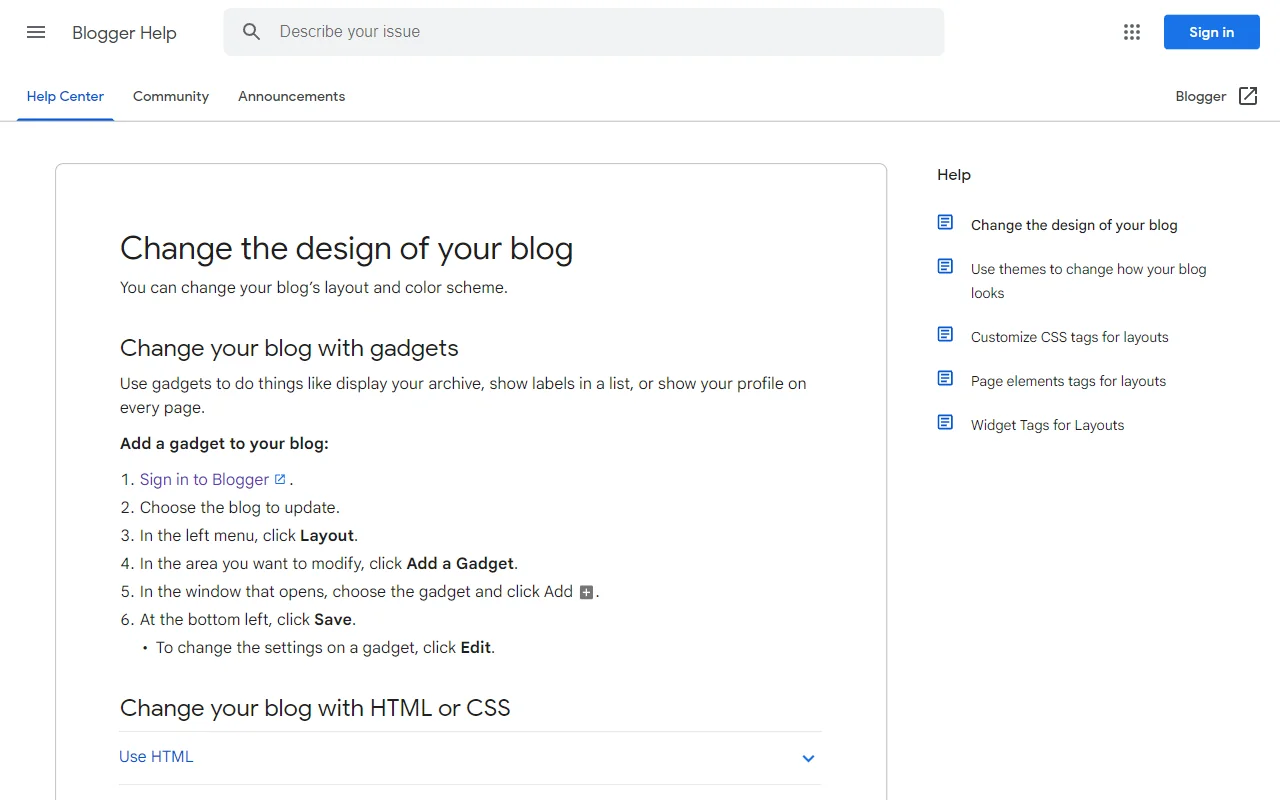Focus the Describe your issue search field
The width and height of the screenshot is (1280, 800).
584,32
